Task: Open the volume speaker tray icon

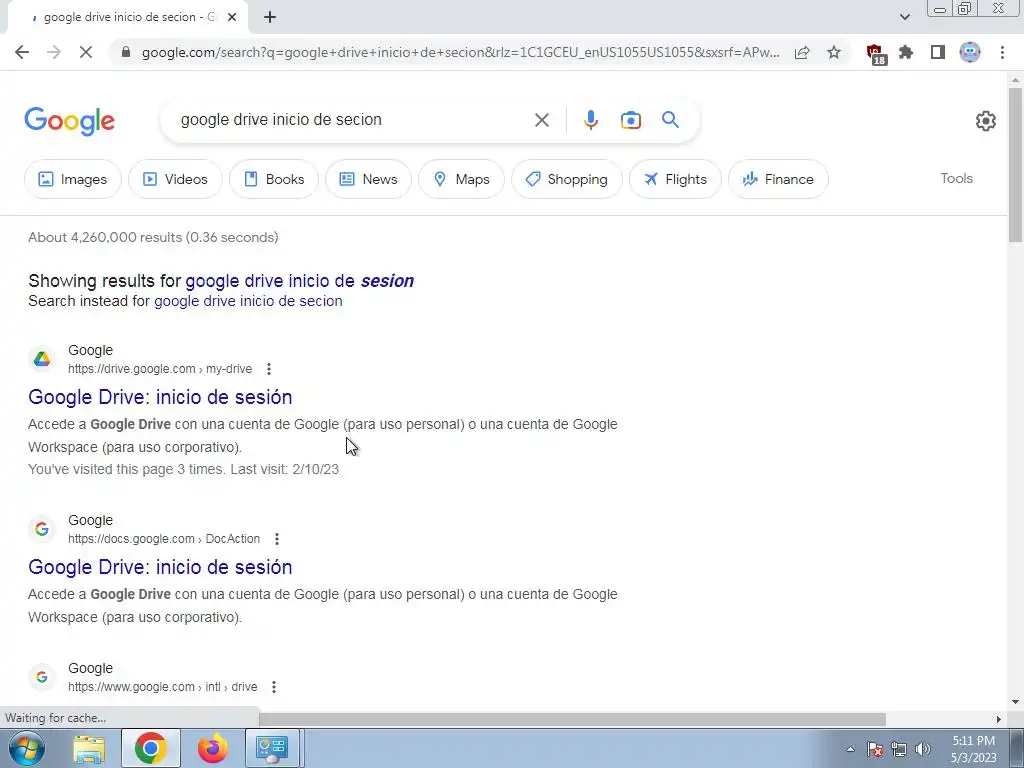Action: 923,749
